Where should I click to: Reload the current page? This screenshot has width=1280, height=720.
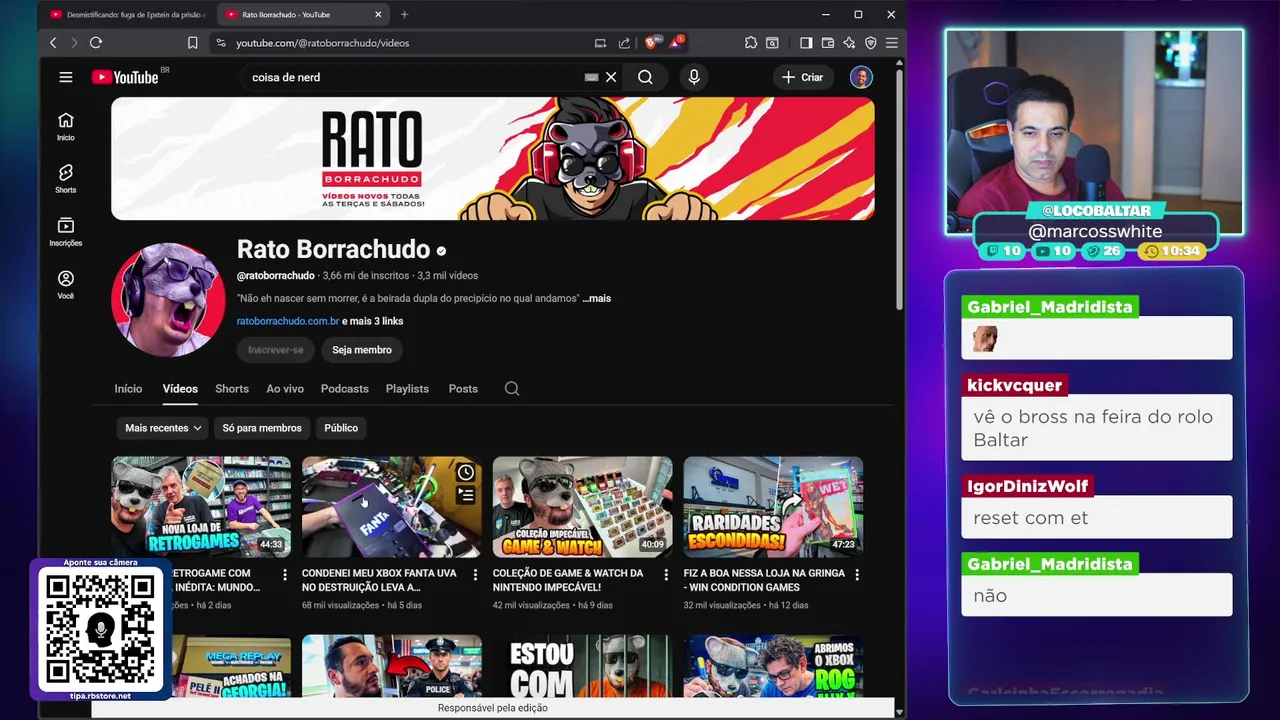(x=96, y=43)
